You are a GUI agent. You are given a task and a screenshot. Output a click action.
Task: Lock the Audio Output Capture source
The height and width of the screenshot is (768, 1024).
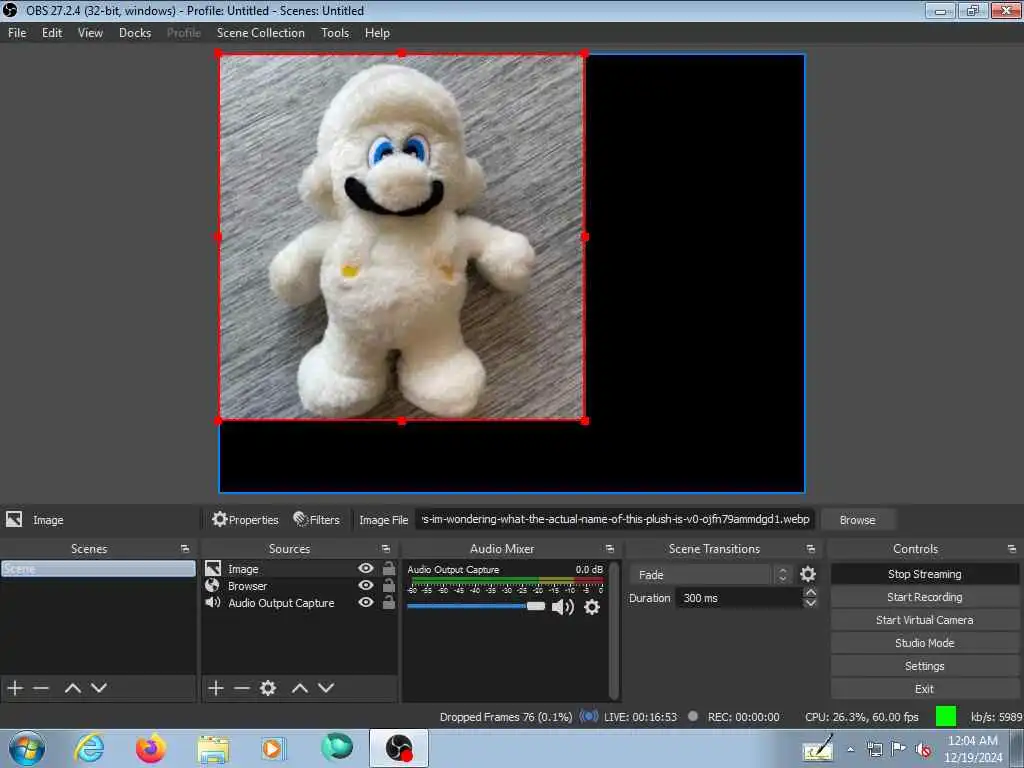click(x=389, y=602)
